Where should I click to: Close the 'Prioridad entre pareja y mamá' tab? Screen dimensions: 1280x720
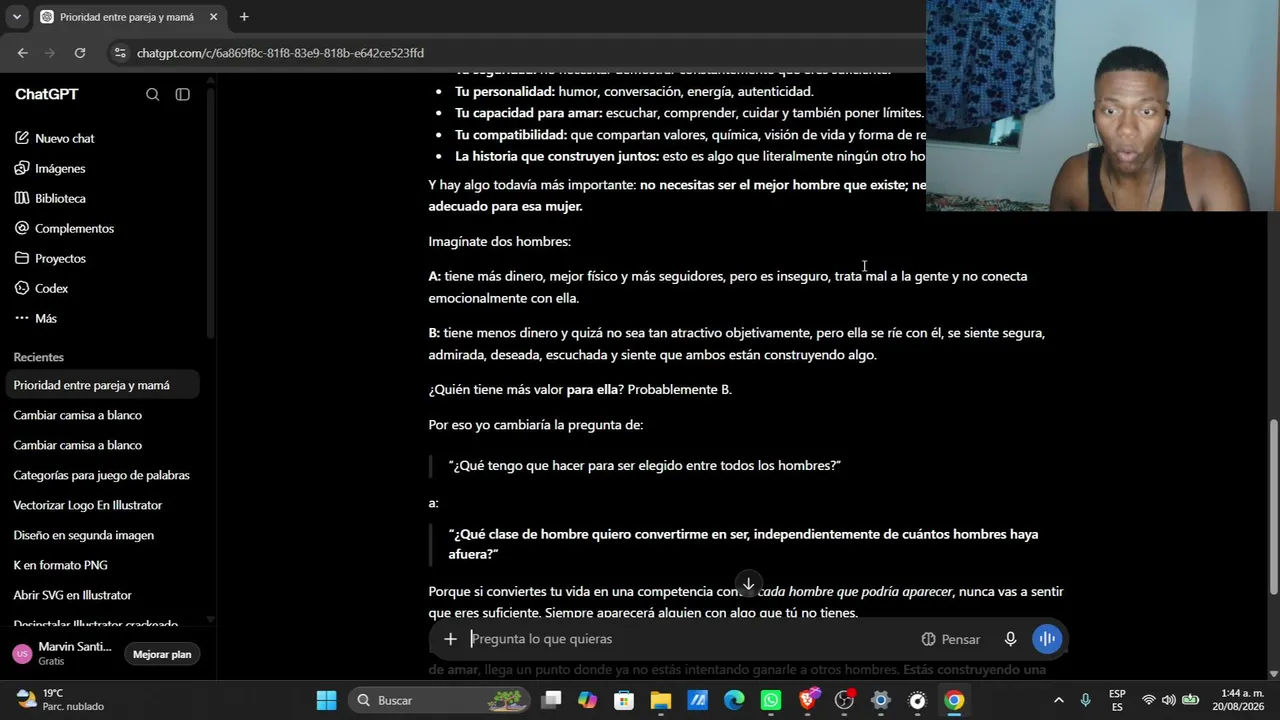coord(213,17)
